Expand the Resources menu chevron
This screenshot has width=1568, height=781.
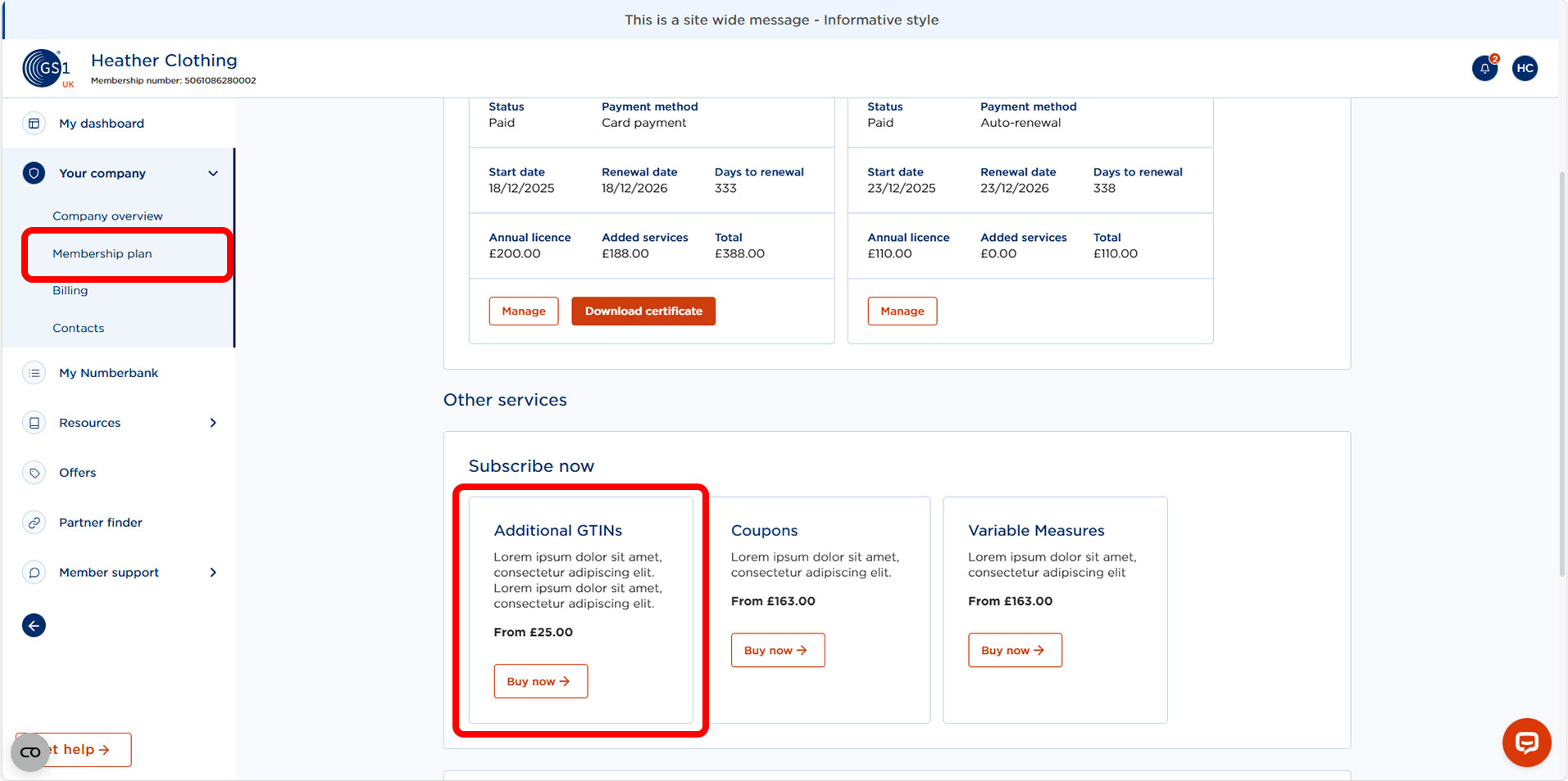pos(212,423)
